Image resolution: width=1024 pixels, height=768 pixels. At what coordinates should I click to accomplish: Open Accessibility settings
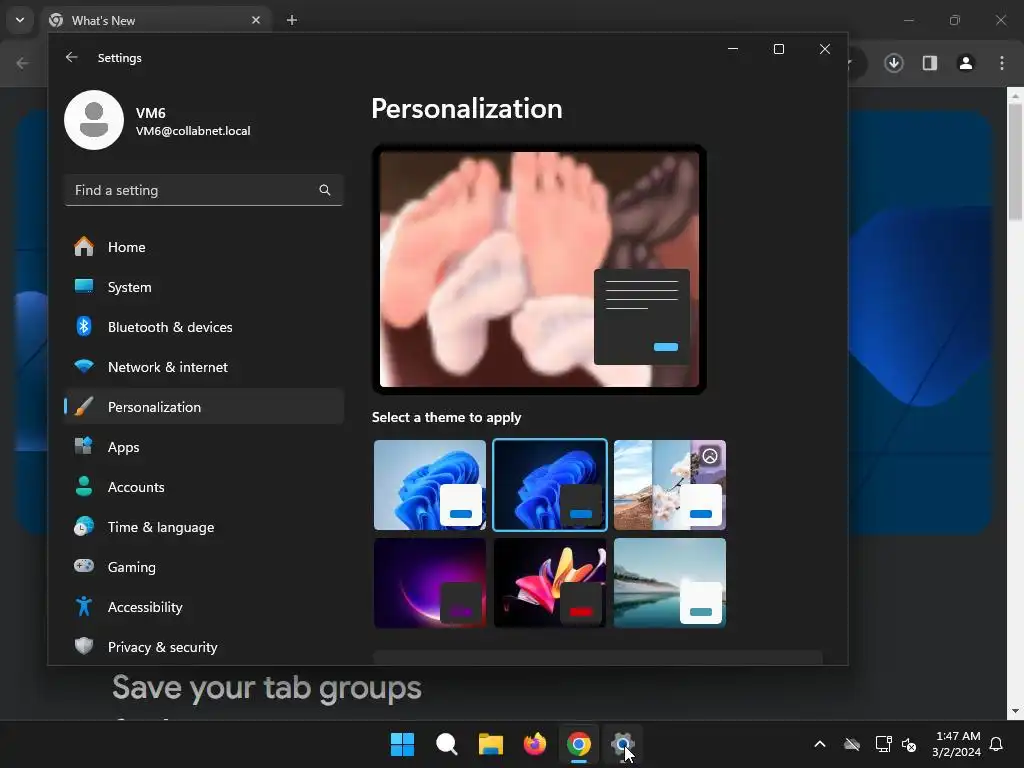tap(204, 607)
